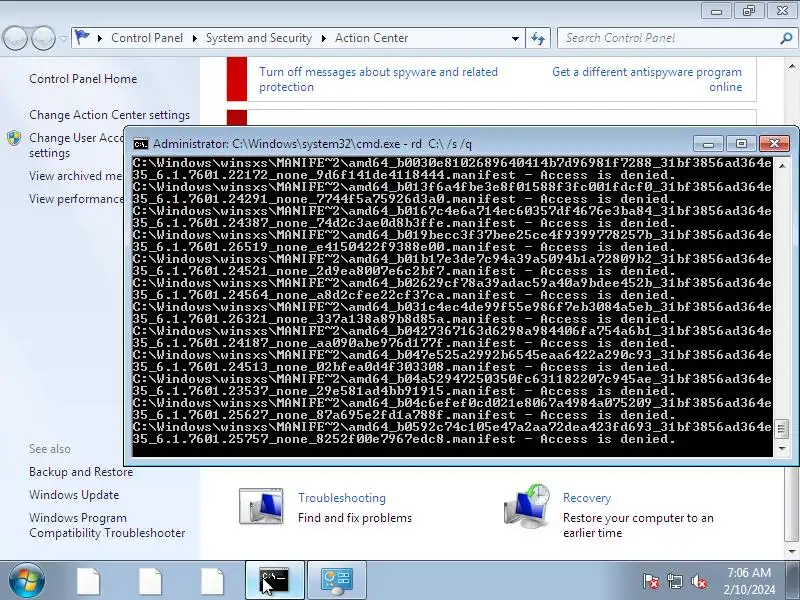800x600 pixels.
Task: Open the second blank document taskbar icon
Action: [x=151, y=581]
